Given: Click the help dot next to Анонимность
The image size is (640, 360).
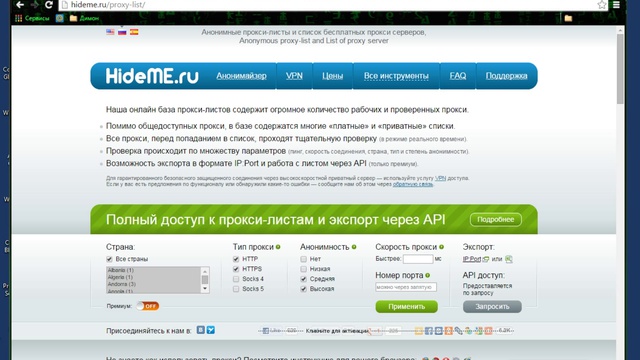Looking at the screenshot, I should point(354,247).
